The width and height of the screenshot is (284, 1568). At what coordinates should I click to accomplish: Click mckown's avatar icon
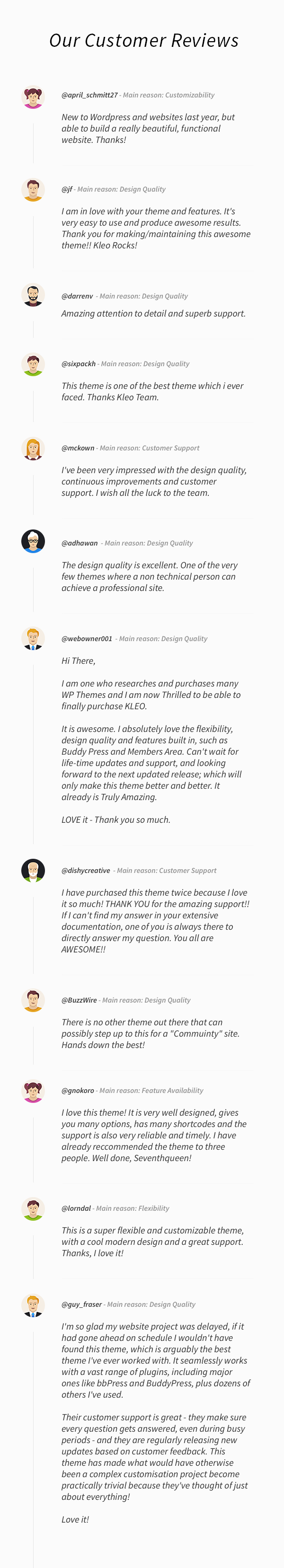tap(33, 449)
